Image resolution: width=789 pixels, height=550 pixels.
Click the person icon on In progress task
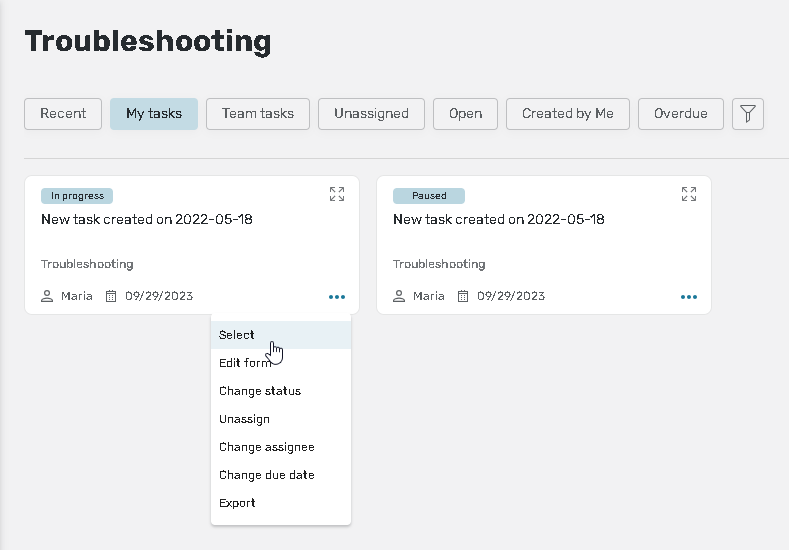[x=47, y=296]
